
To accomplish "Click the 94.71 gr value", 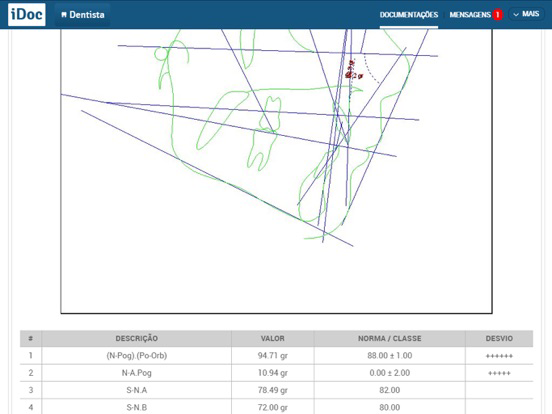I will pos(272,356).
